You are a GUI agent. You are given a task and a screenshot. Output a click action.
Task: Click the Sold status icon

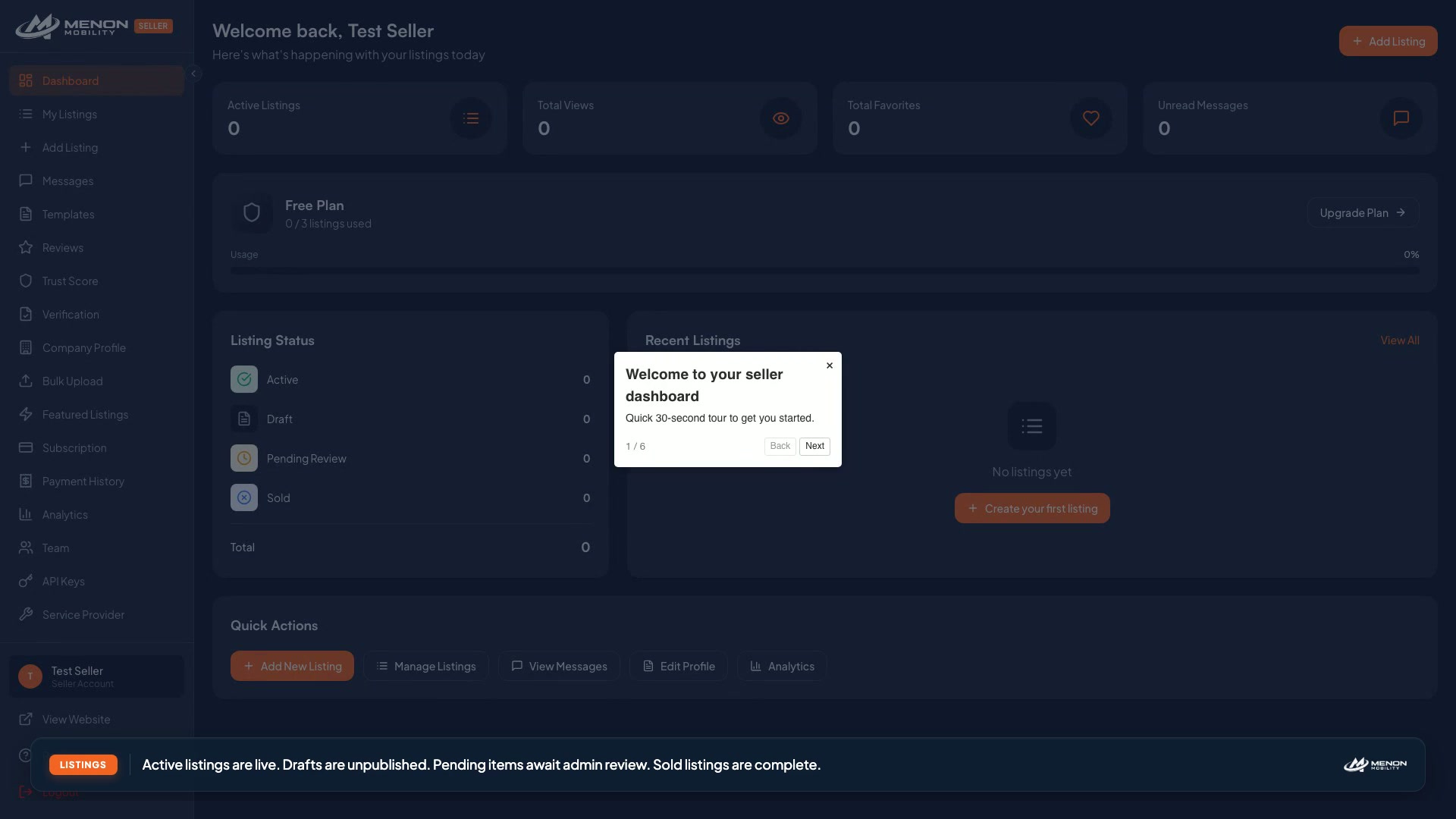[244, 497]
